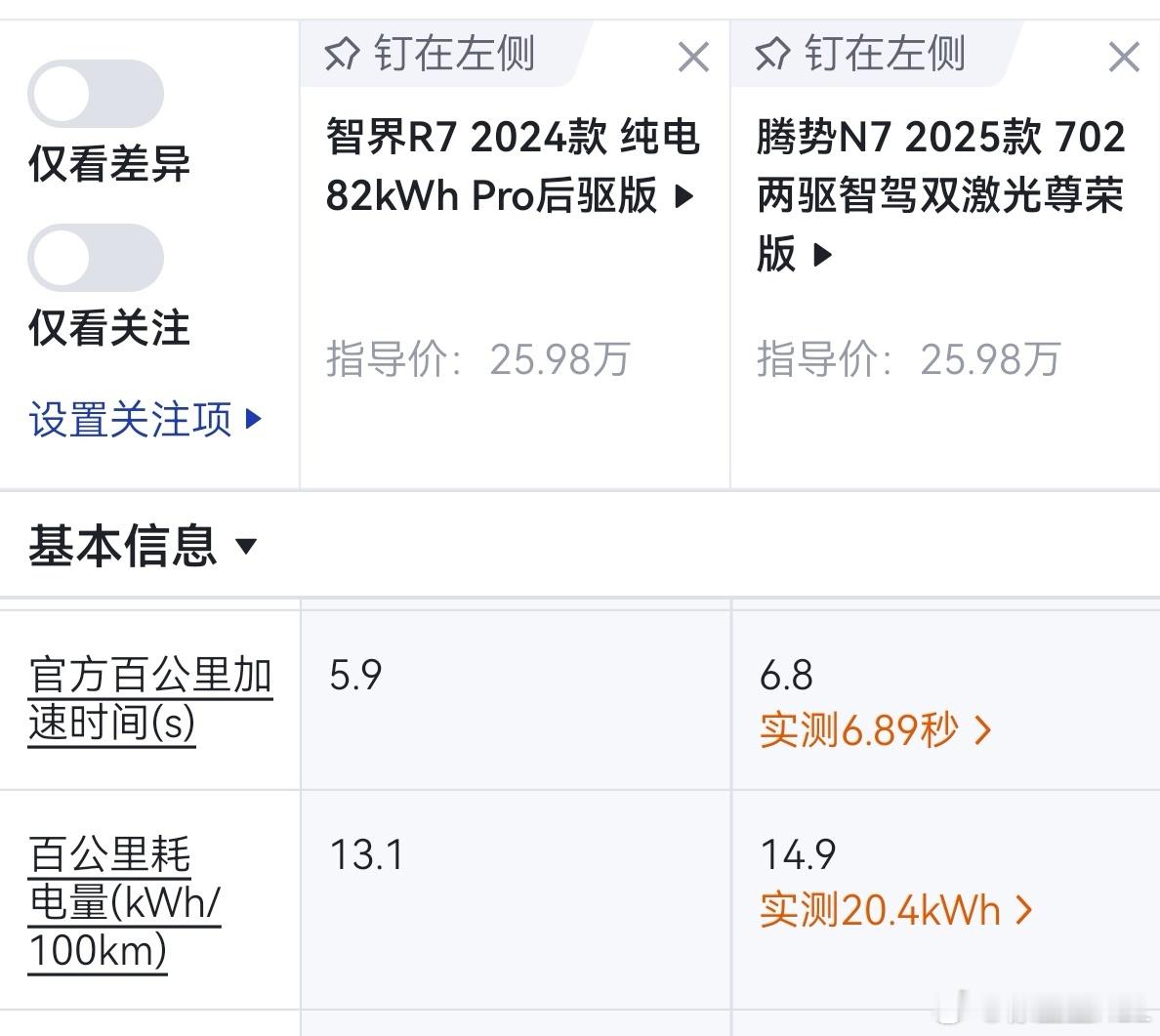
Task: Remove 智界R7 column with X icon
Action: click(693, 57)
